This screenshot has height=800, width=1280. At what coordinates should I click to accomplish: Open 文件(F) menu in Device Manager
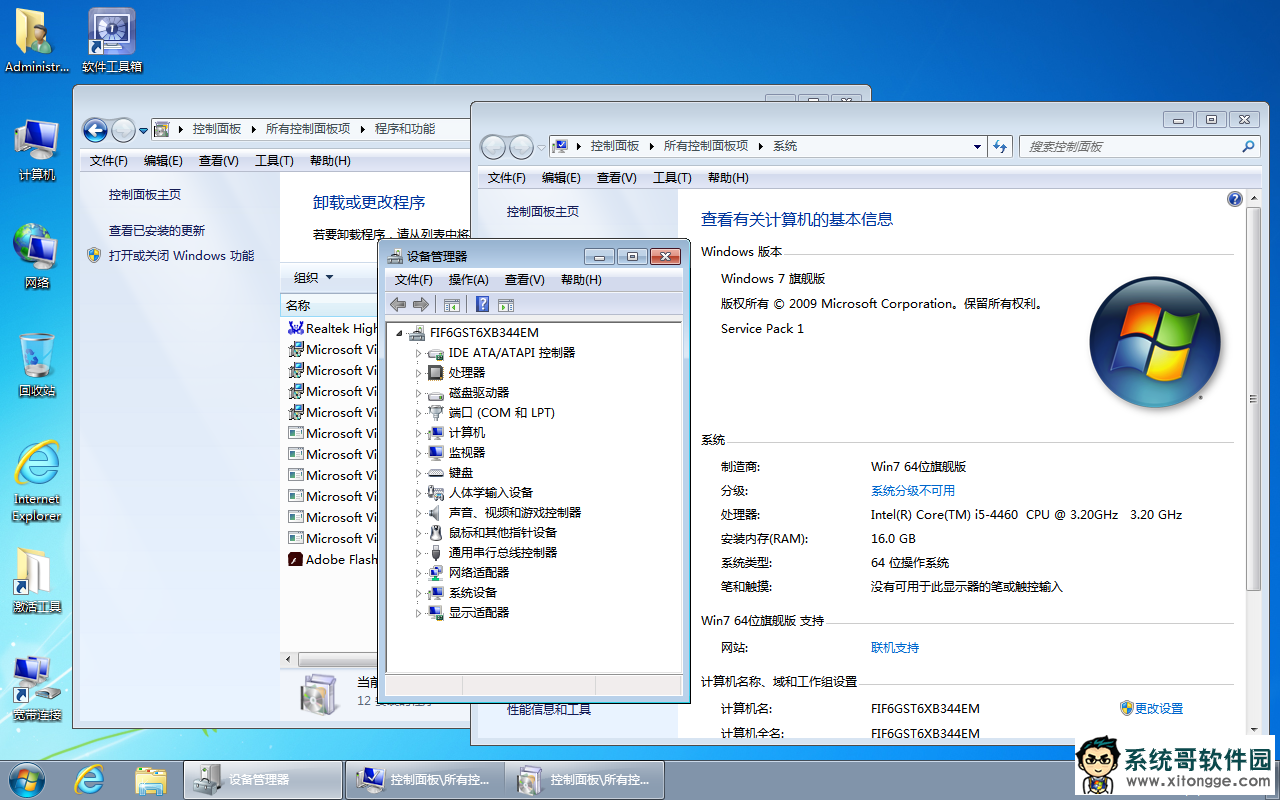414,280
